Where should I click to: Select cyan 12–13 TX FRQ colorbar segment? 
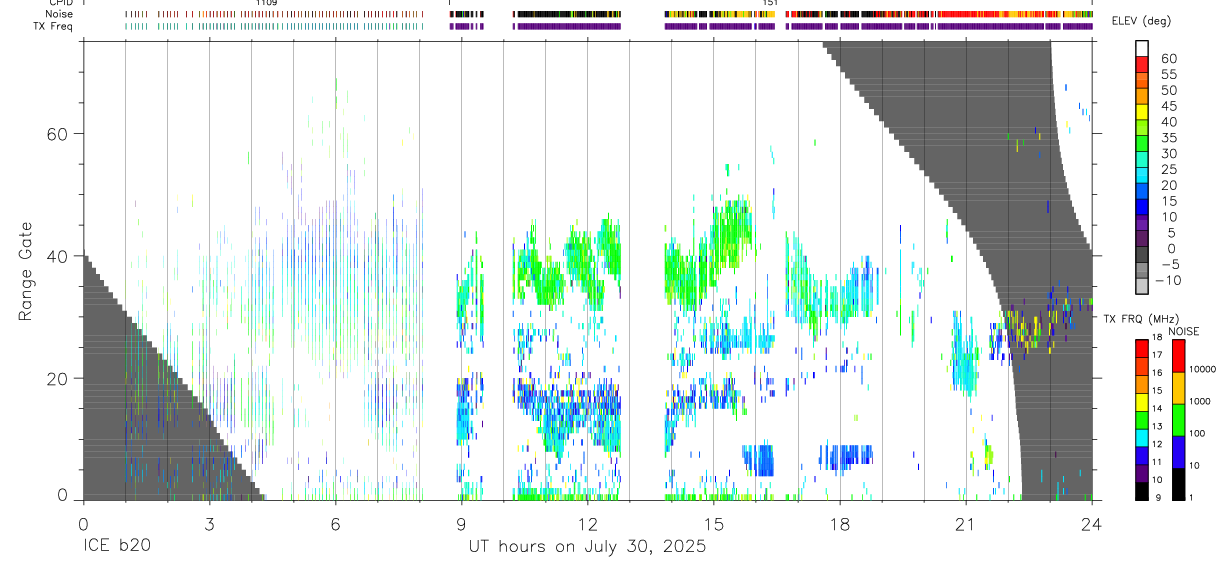1142,437
